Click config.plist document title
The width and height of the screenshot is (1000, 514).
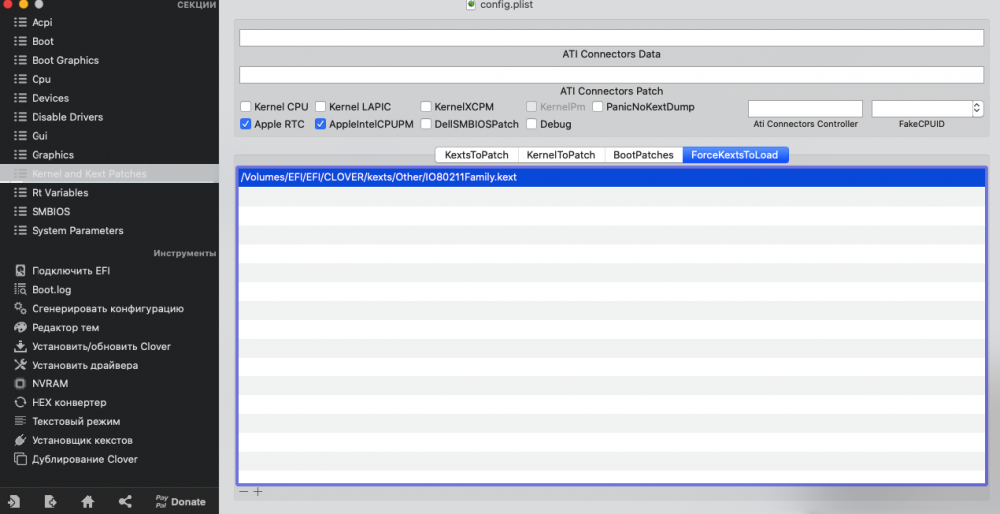[506, 4]
